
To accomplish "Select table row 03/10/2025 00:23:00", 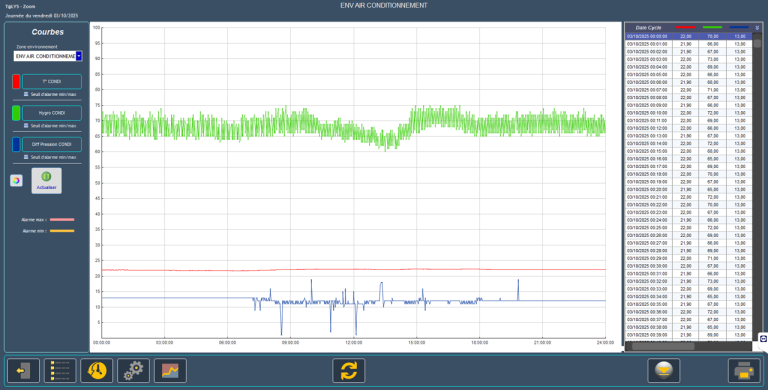I will [689, 213].
